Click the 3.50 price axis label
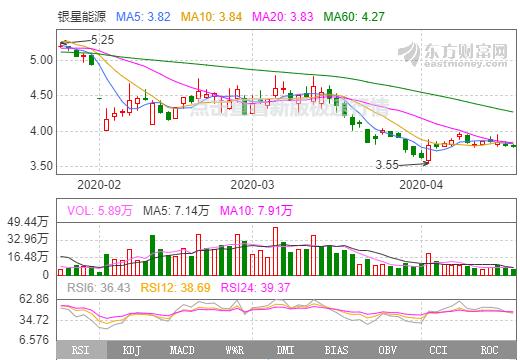520x360 pixels. click(x=42, y=166)
